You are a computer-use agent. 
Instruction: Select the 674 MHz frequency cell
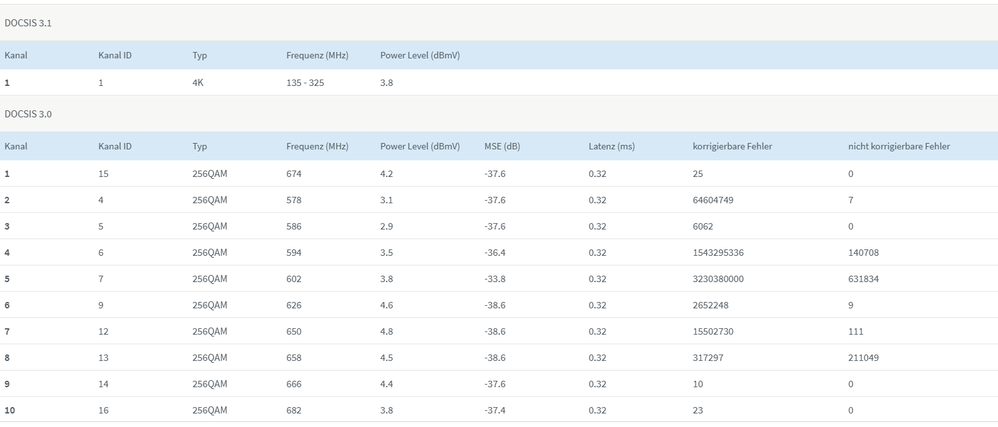coord(294,174)
